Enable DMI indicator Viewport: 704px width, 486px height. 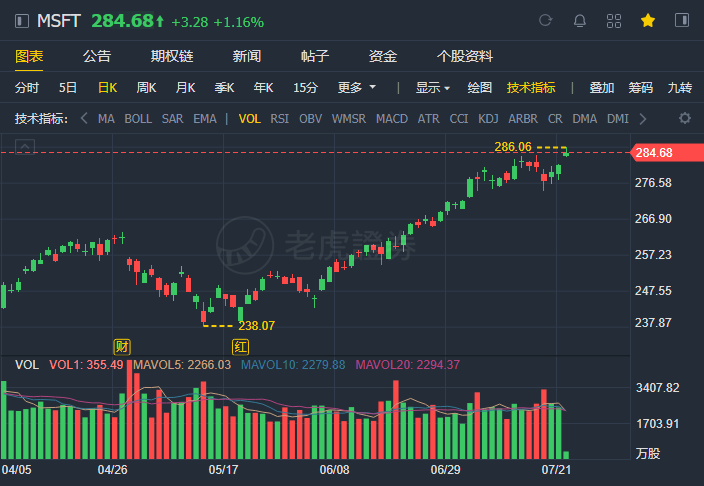point(618,119)
